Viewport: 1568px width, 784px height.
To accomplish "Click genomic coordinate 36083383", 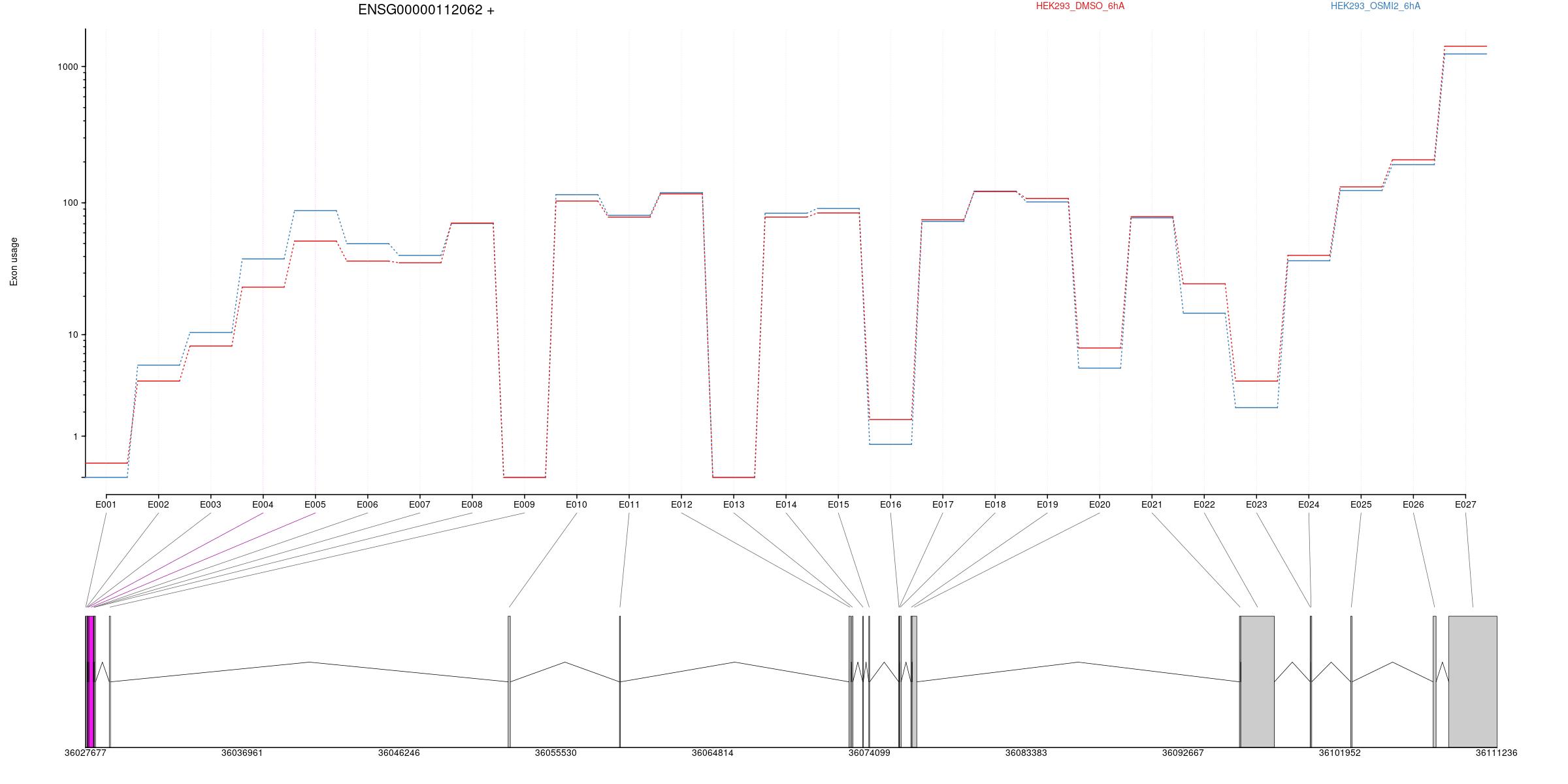I will [1026, 753].
